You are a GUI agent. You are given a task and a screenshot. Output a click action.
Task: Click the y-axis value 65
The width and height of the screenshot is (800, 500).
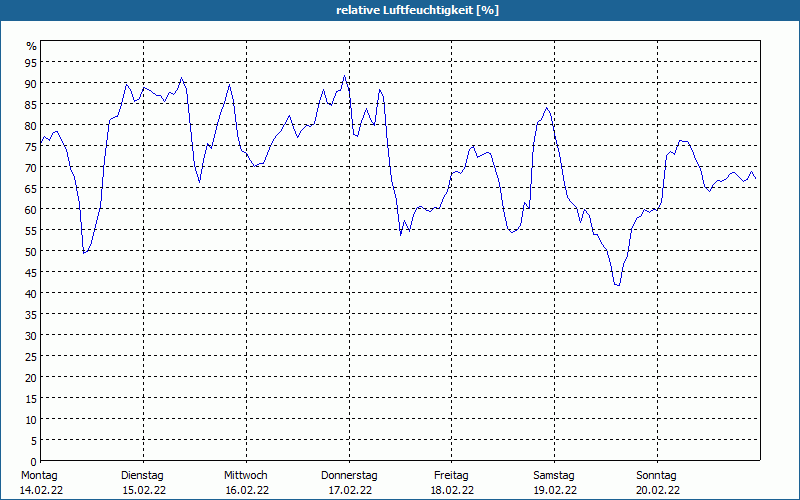tap(32, 189)
